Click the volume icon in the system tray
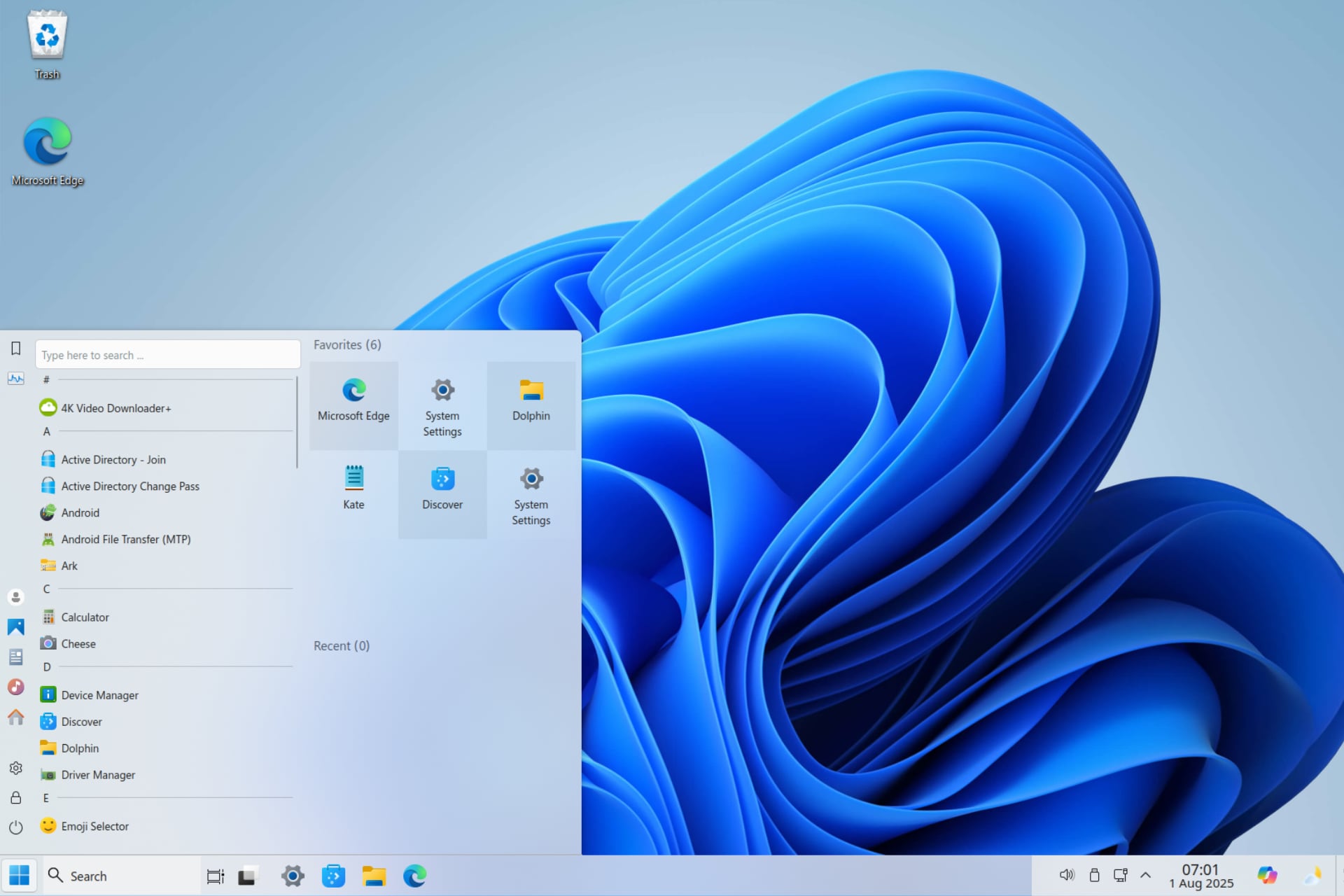This screenshot has height=896, width=1344. [1066, 875]
